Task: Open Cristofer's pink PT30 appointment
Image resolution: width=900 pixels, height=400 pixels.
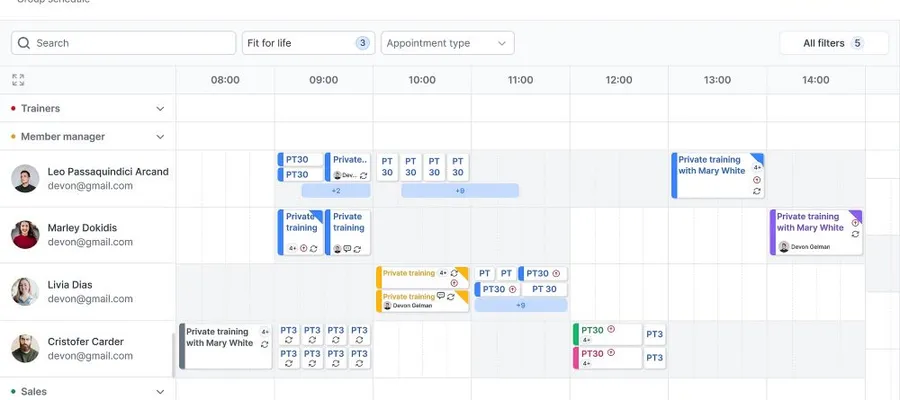Action: [x=607, y=358]
